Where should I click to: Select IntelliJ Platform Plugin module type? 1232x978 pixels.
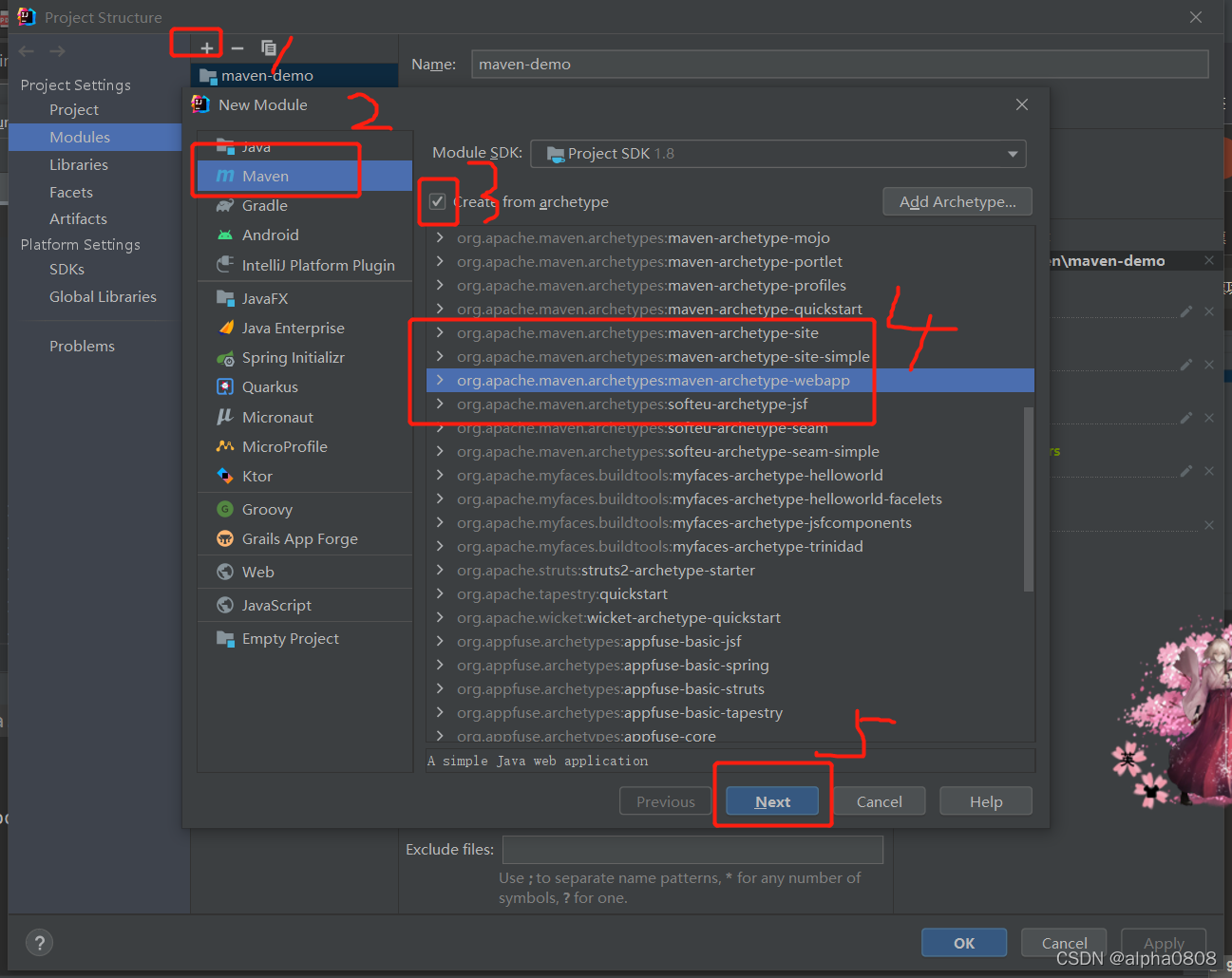pyautogui.click(x=305, y=265)
